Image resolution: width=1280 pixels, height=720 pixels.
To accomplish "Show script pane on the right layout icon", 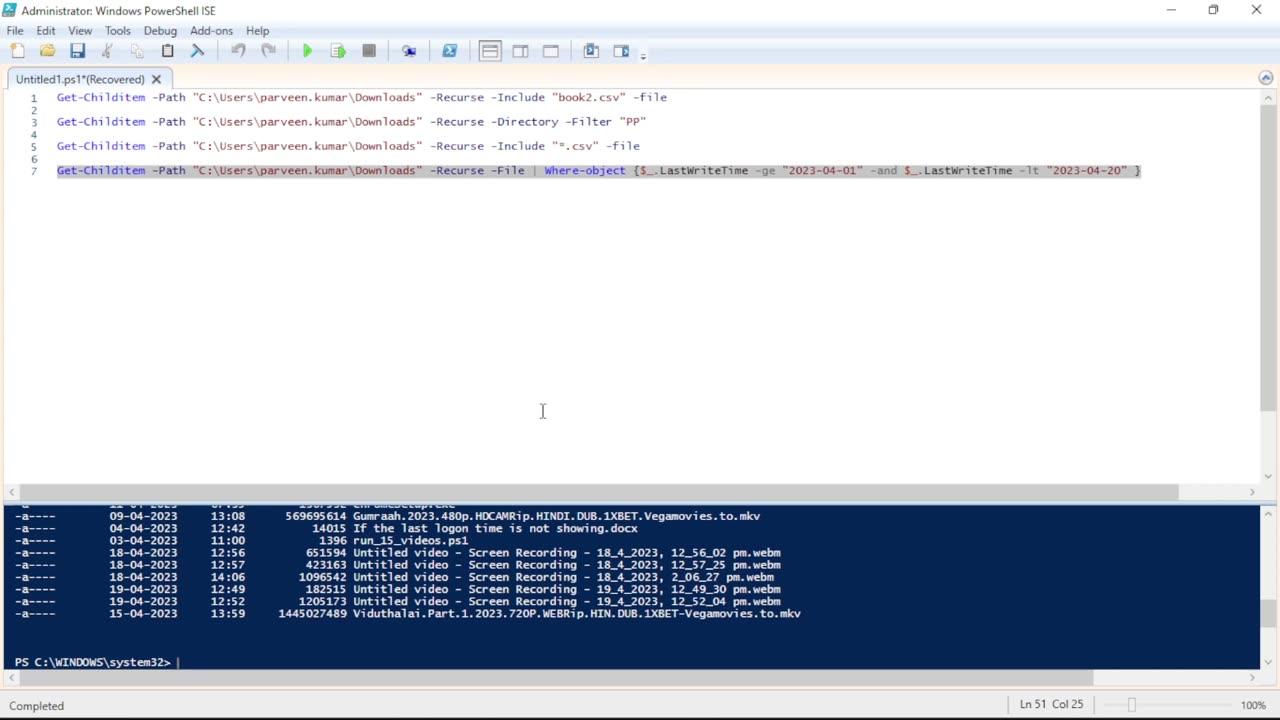I will pos(520,51).
